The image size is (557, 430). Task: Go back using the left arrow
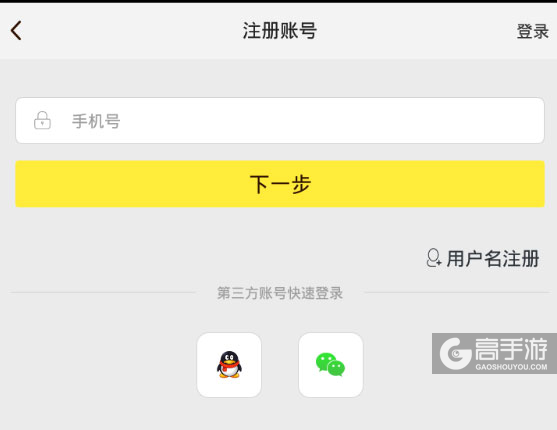[x=16, y=31]
